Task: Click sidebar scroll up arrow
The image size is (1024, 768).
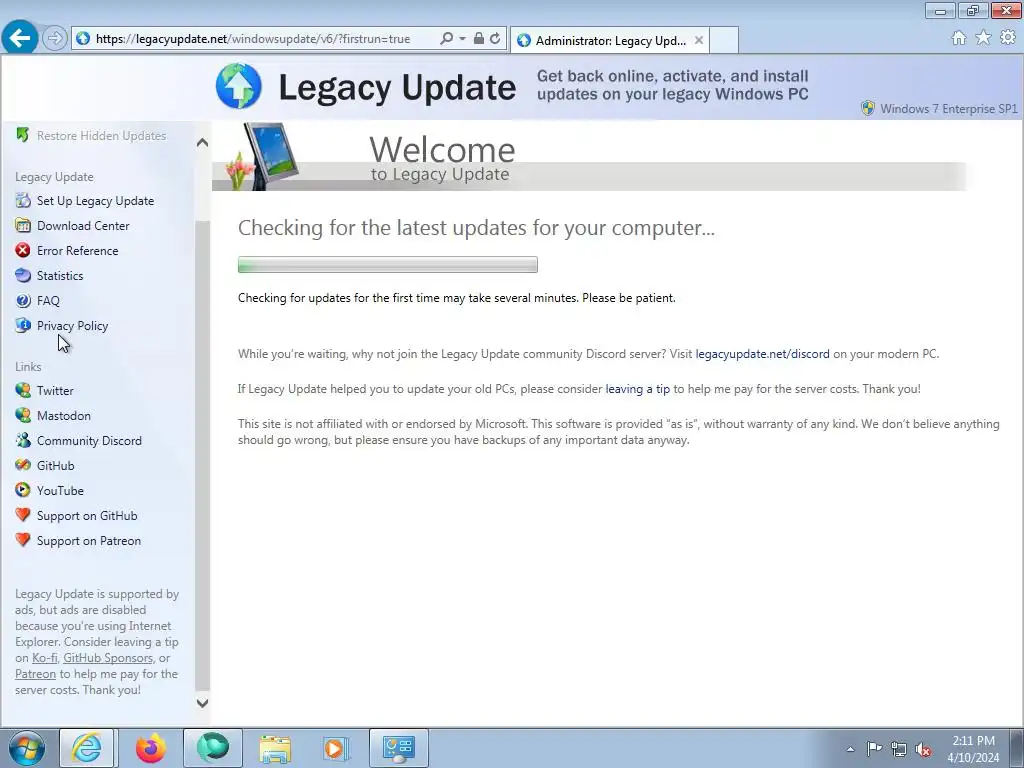Action: pyautogui.click(x=202, y=142)
